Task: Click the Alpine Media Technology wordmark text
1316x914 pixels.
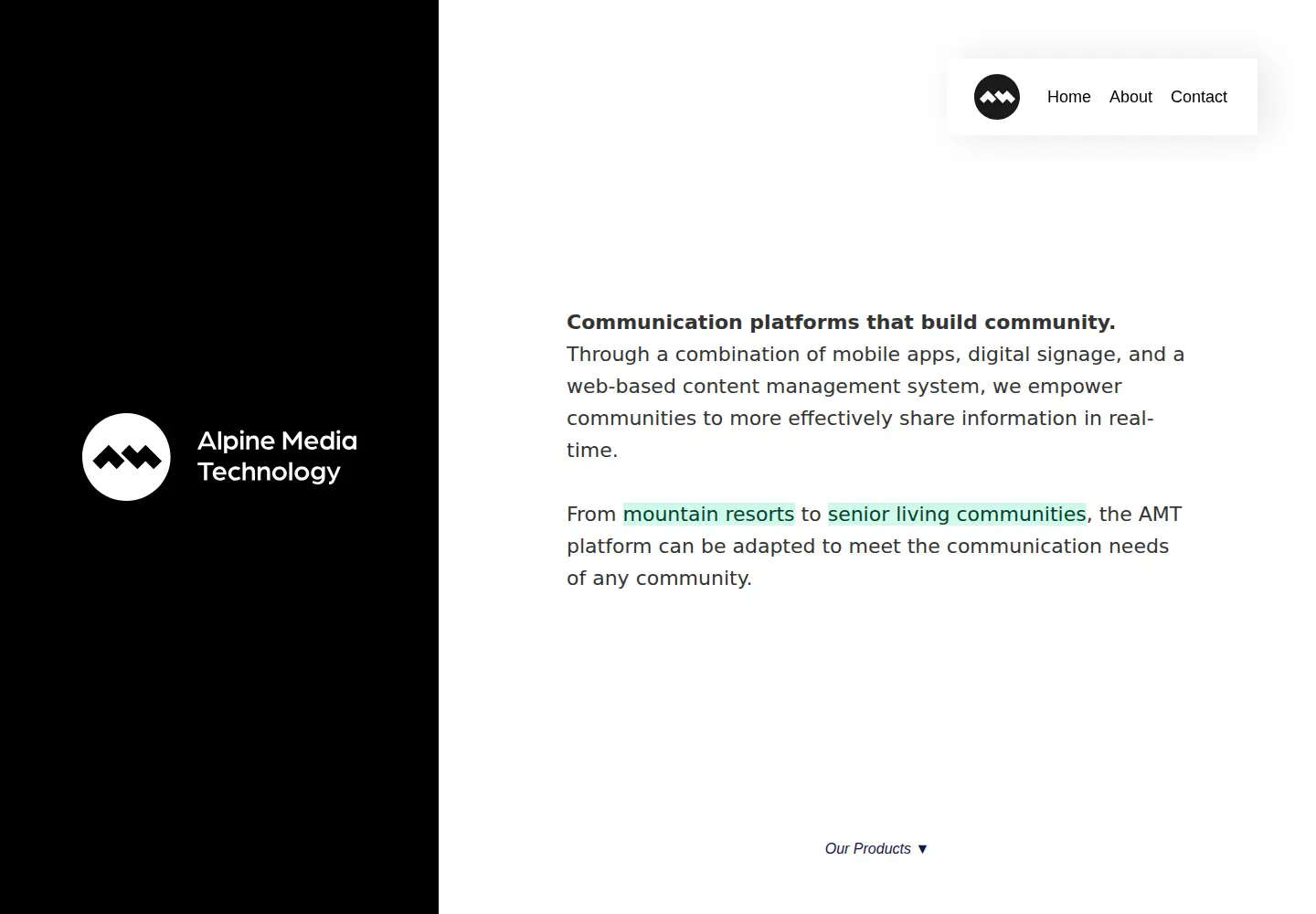Action: tap(277, 456)
